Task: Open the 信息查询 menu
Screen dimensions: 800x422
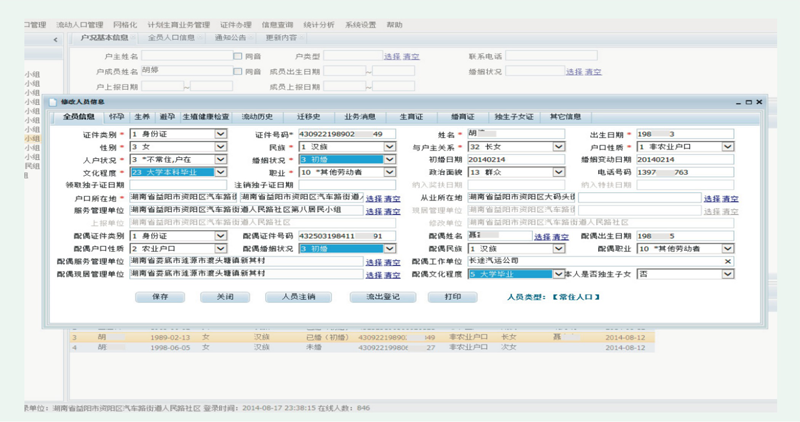Action: (277, 24)
